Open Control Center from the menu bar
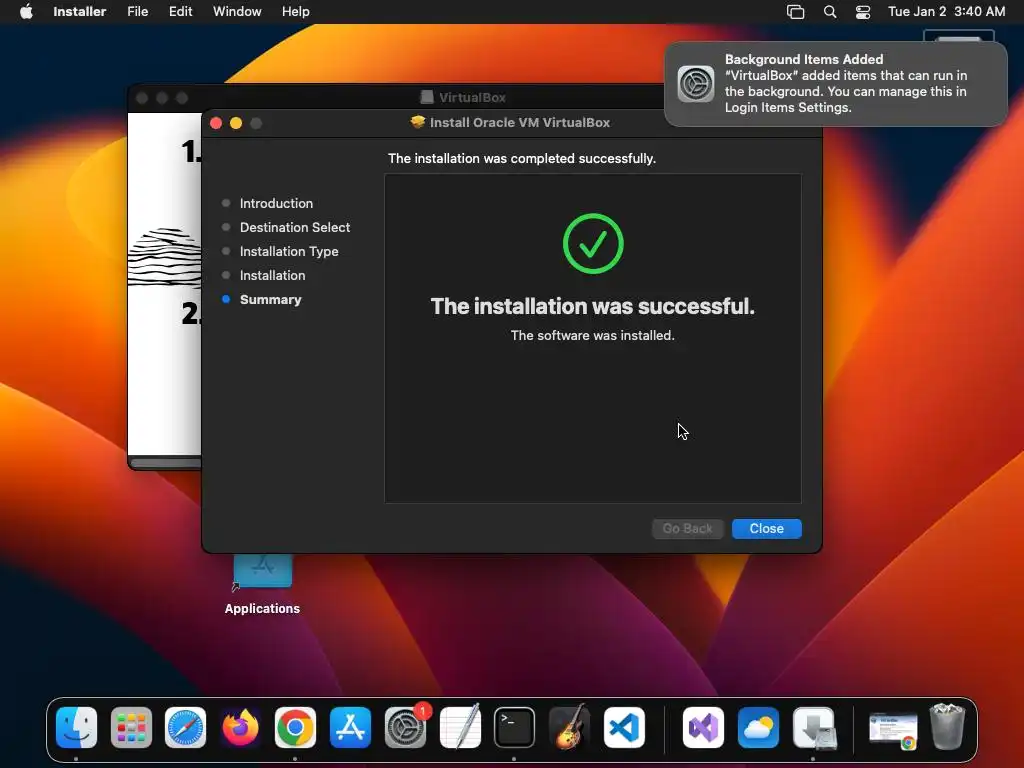The image size is (1024, 768). point(863,12)
